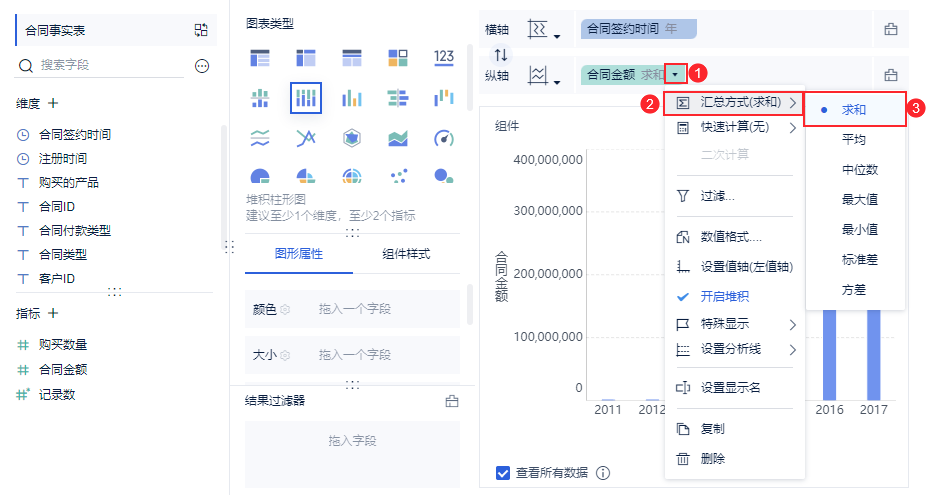This screenshot has height=495, width=926.
Task: Select 记录数 metric field
Action: [x=57, y=395]
